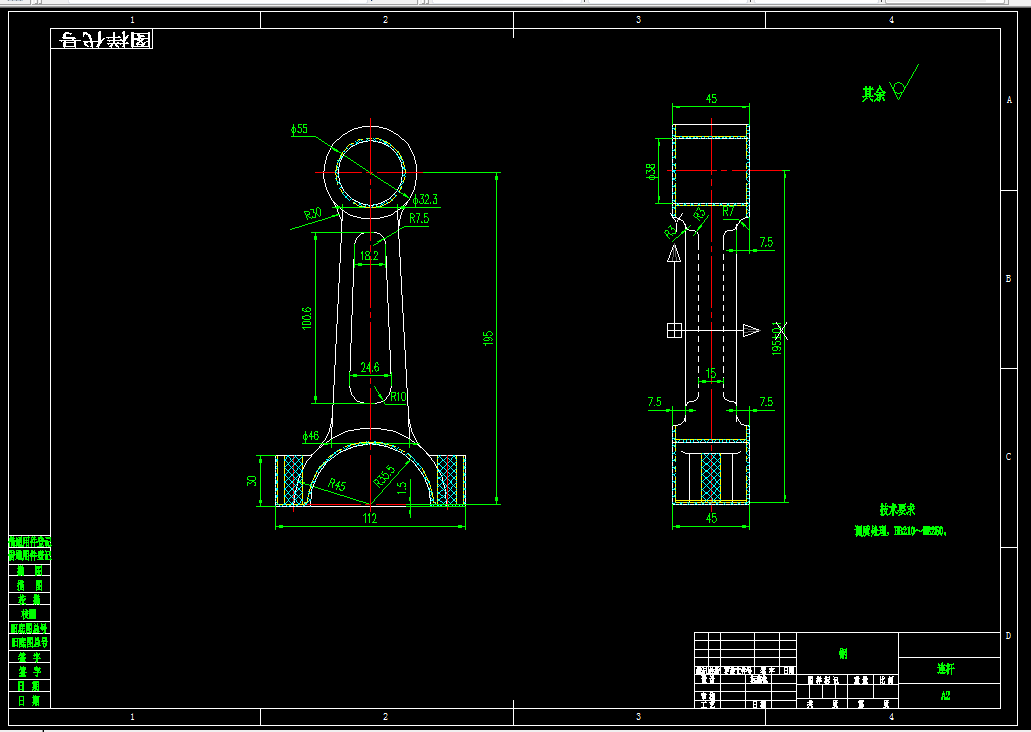Click the 钢 material text in the title block
Screen dimensions: 1031x732
coord(843,654)
